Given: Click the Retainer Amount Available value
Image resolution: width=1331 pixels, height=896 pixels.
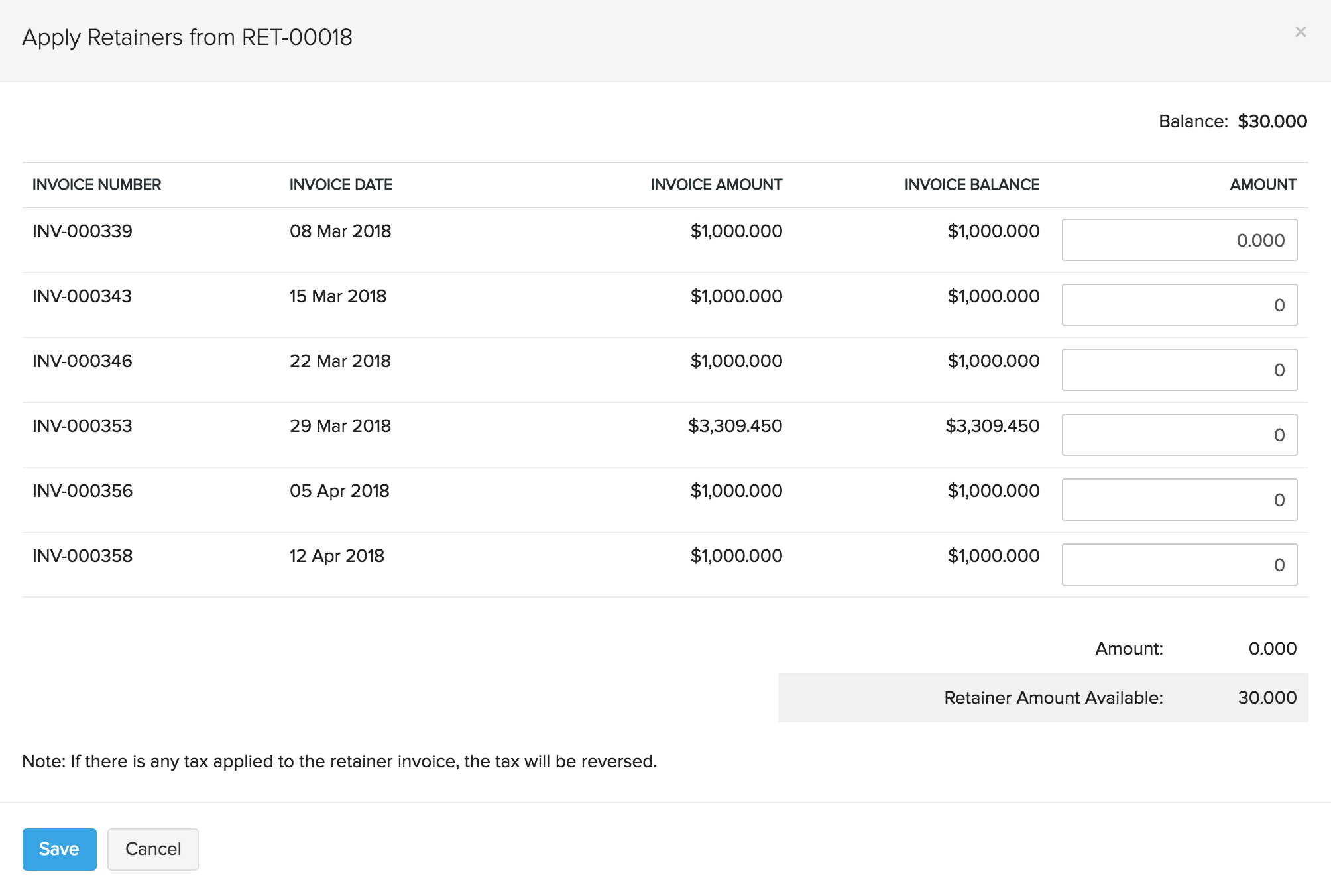Looking at the screenshot, I should [1267, 698].
